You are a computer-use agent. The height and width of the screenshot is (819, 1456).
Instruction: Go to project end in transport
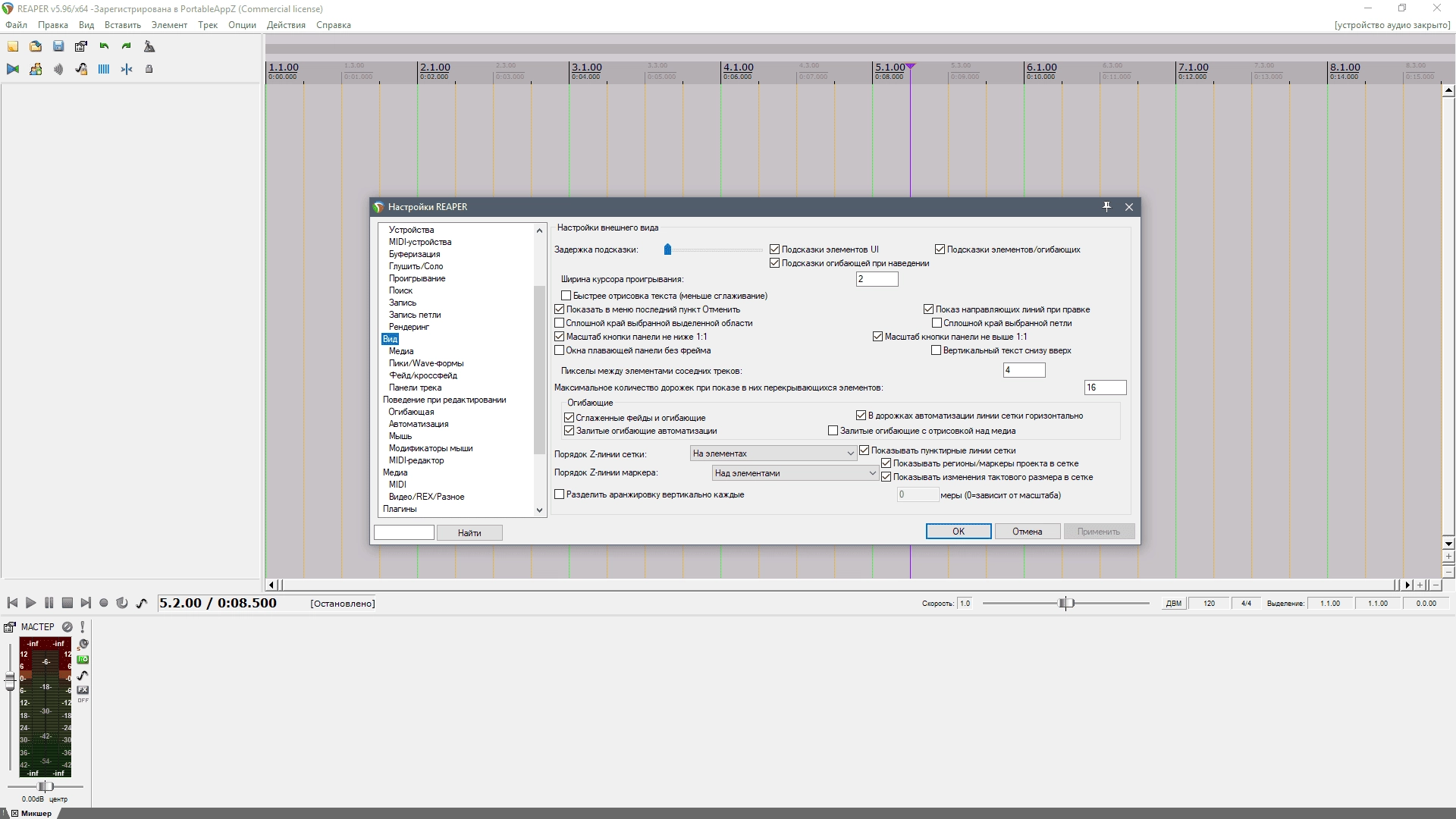[x=85, y=603]
